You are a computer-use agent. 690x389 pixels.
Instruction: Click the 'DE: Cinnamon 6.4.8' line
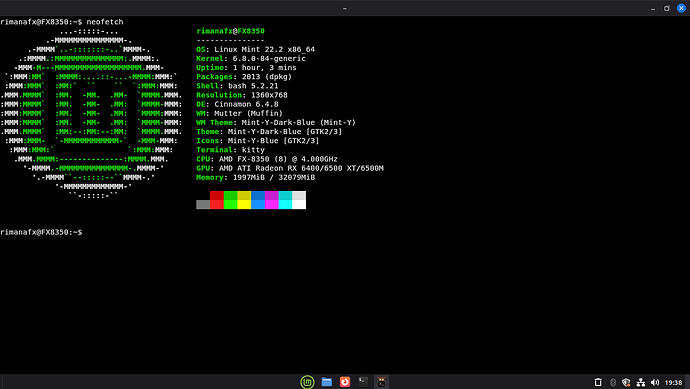(237, 104)
